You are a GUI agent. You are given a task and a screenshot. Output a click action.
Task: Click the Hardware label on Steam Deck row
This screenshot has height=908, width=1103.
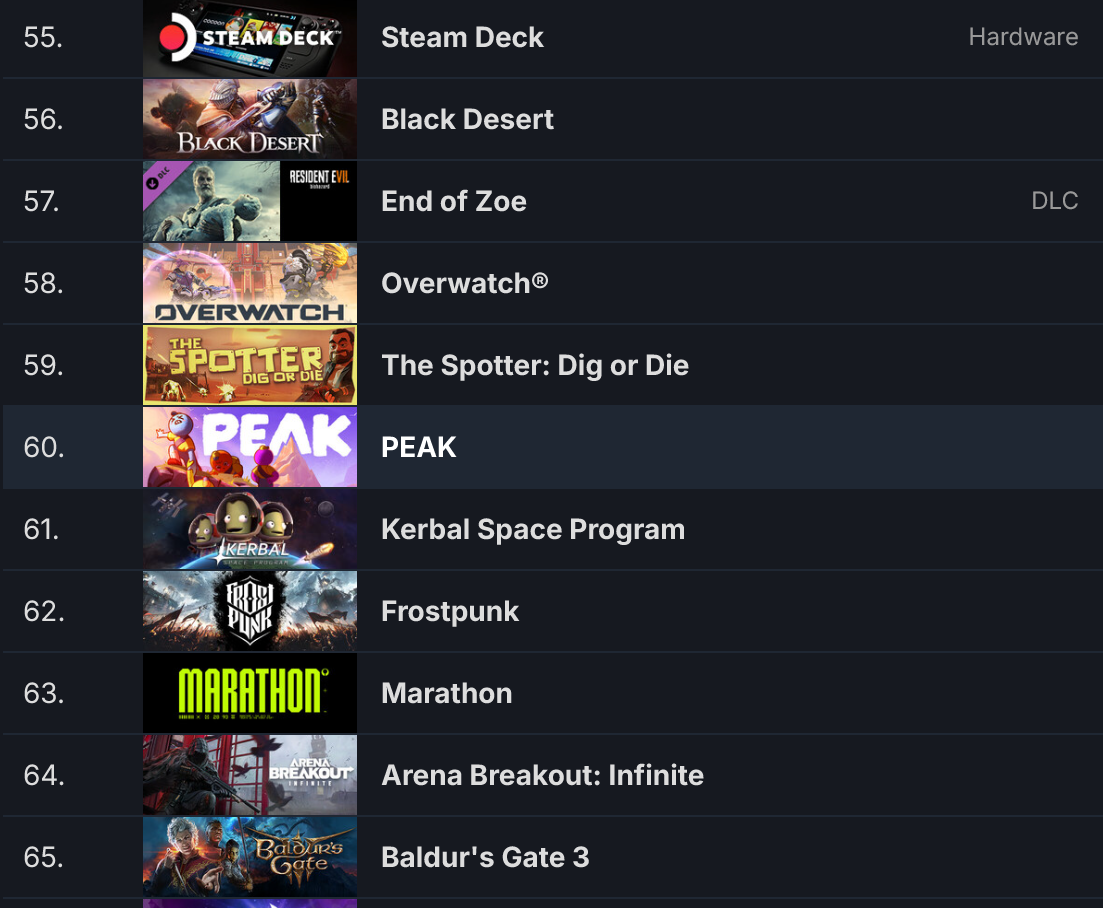1023,37
